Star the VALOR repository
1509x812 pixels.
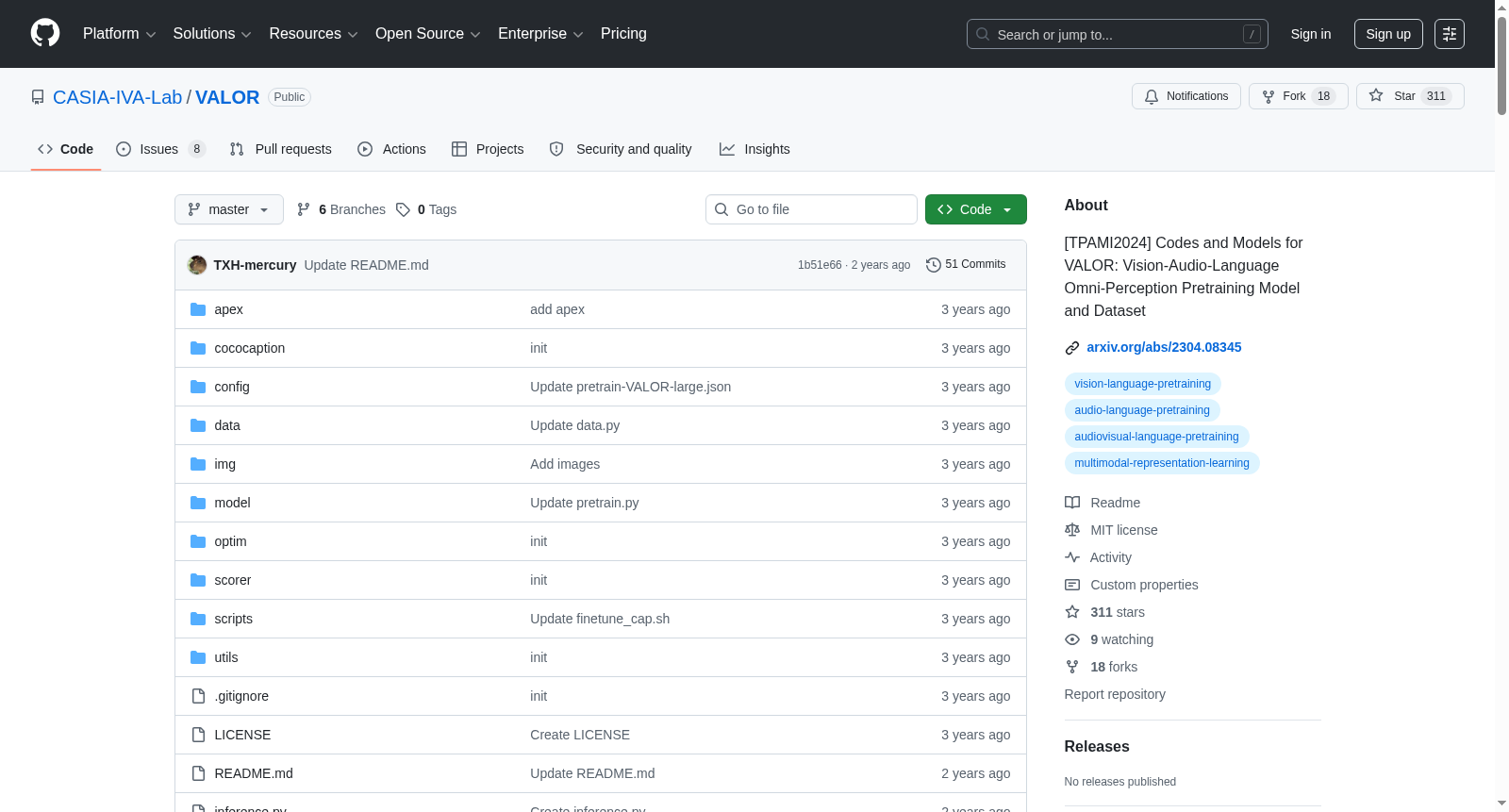1410,96
